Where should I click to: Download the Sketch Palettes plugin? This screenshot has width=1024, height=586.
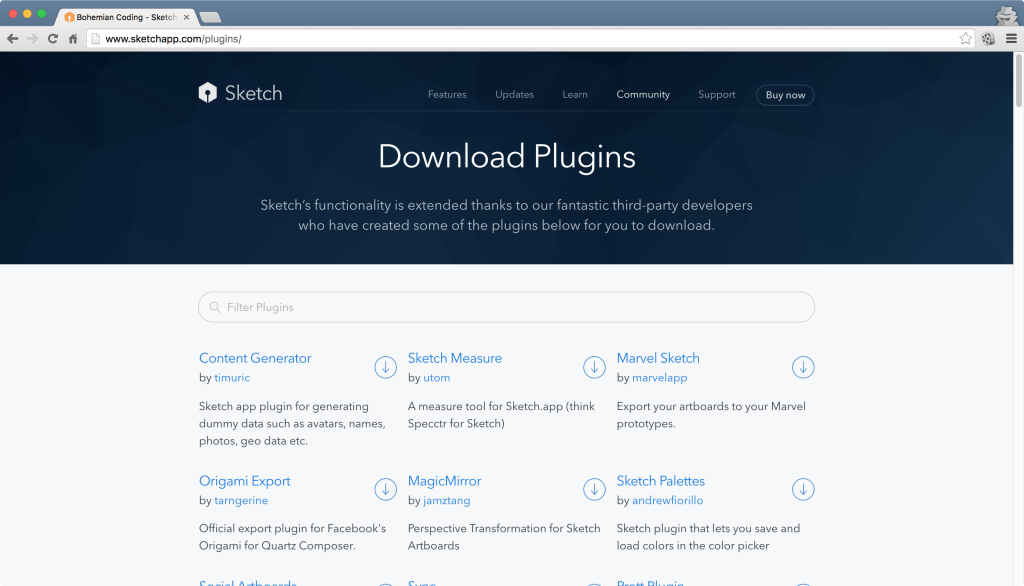point(803,489)
